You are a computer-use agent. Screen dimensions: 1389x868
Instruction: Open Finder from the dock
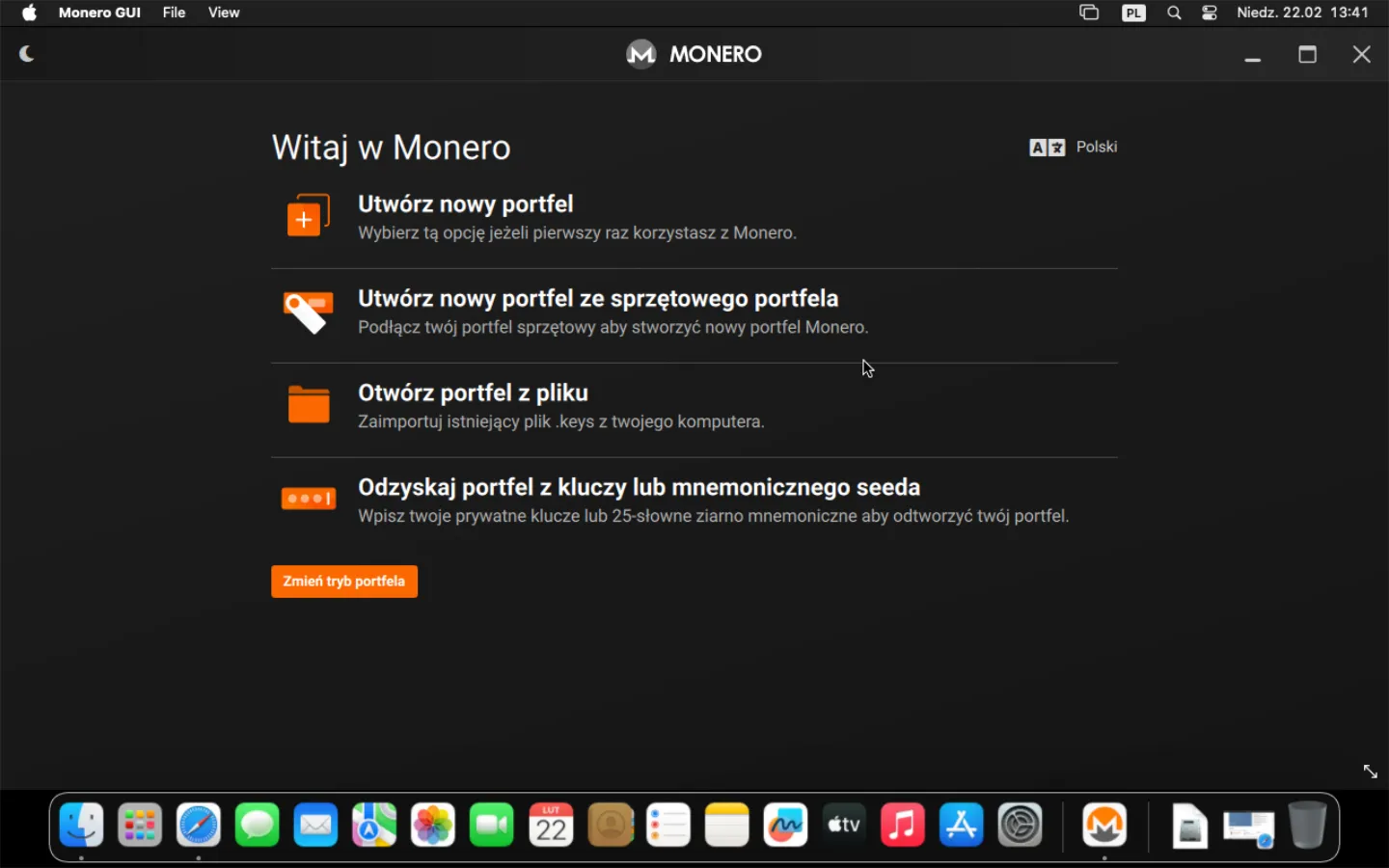(x=81, y=826)
